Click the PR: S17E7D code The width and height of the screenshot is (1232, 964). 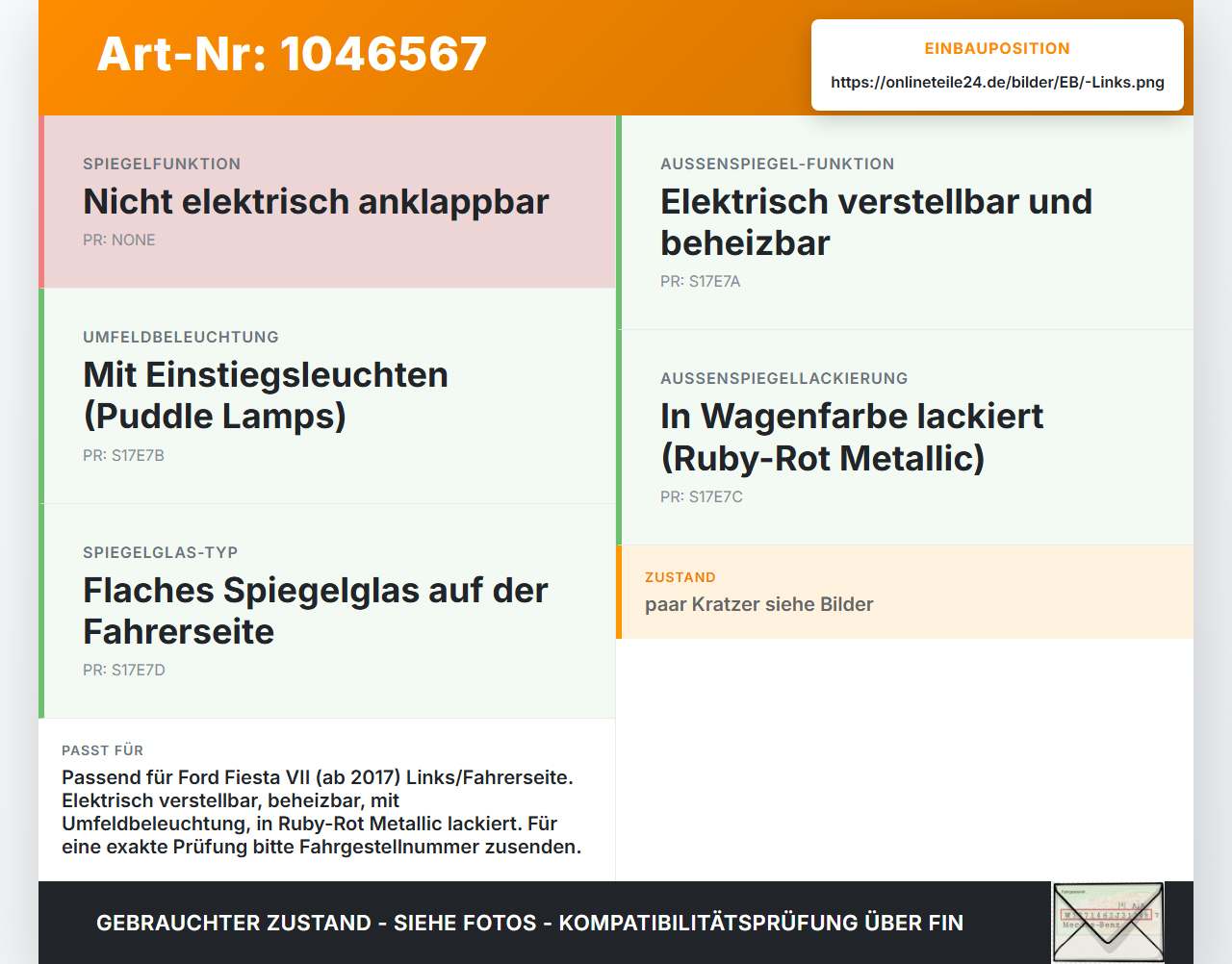click(124, 670)
